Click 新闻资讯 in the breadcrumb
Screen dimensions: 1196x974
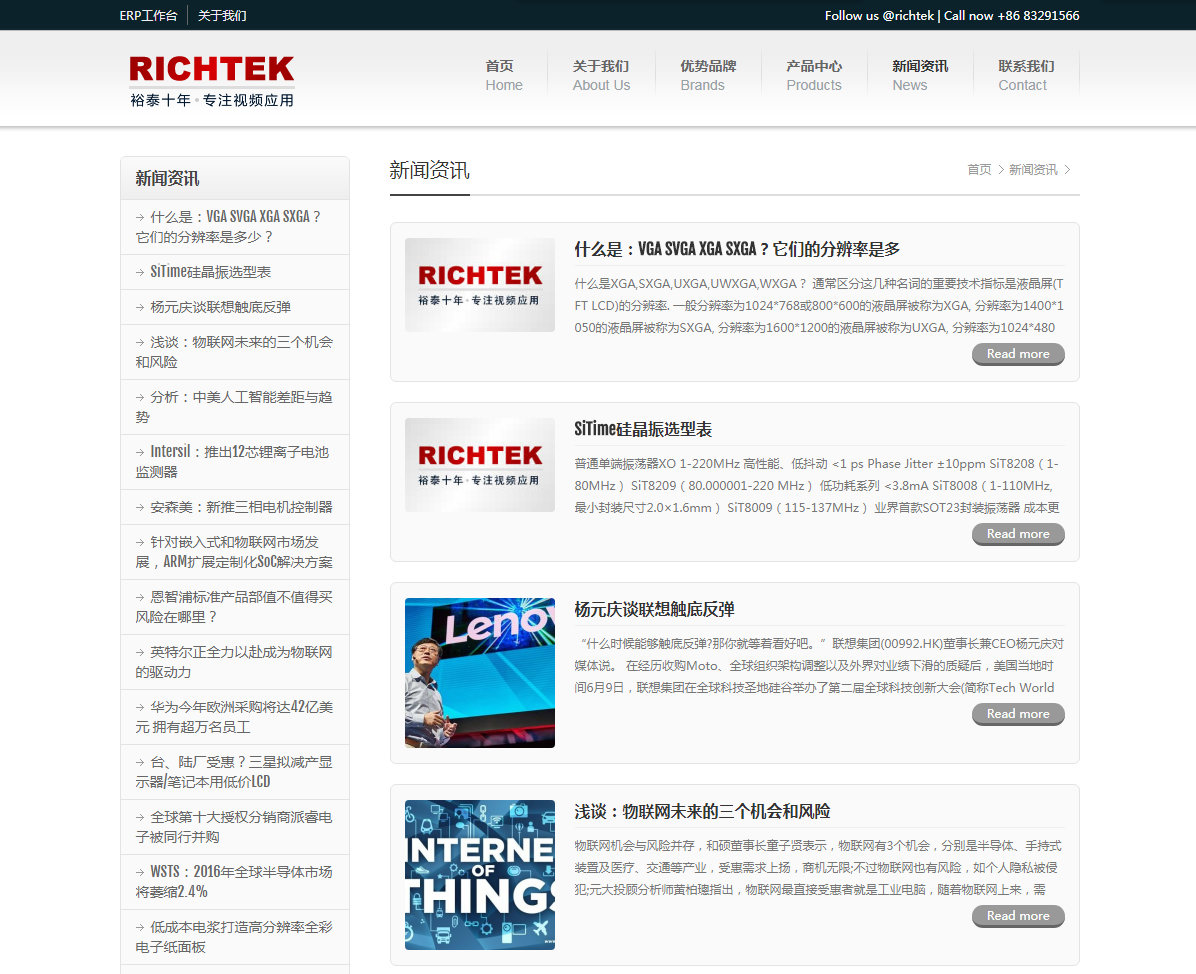[1033, 169]
